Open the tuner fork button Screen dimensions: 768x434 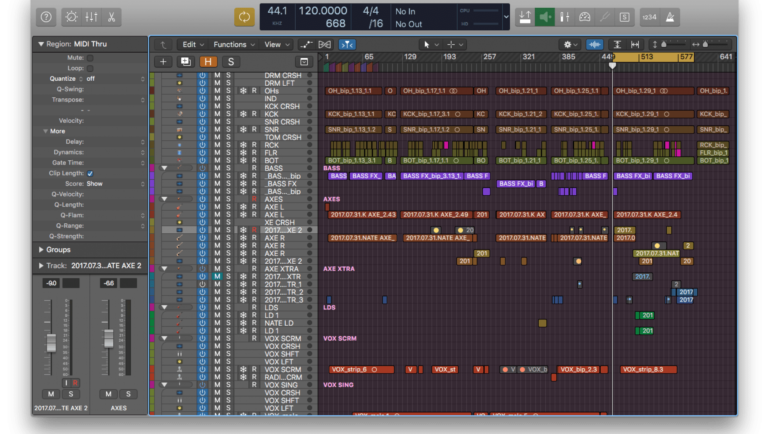pyautogui.click(x=604, y=17)
